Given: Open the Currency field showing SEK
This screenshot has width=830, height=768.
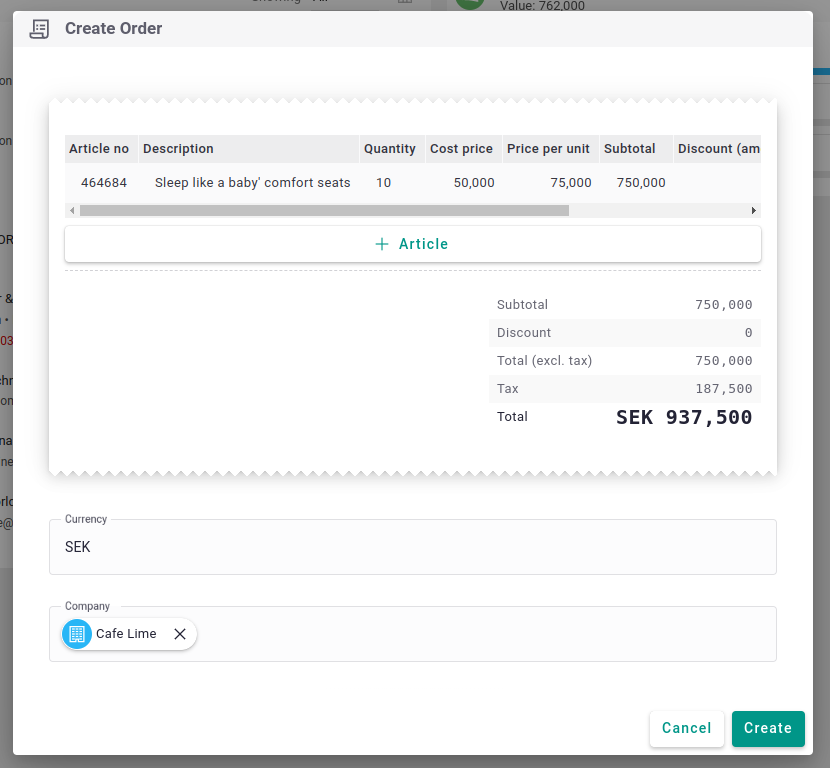Looking at the screenshot, I should coord(412,547).
